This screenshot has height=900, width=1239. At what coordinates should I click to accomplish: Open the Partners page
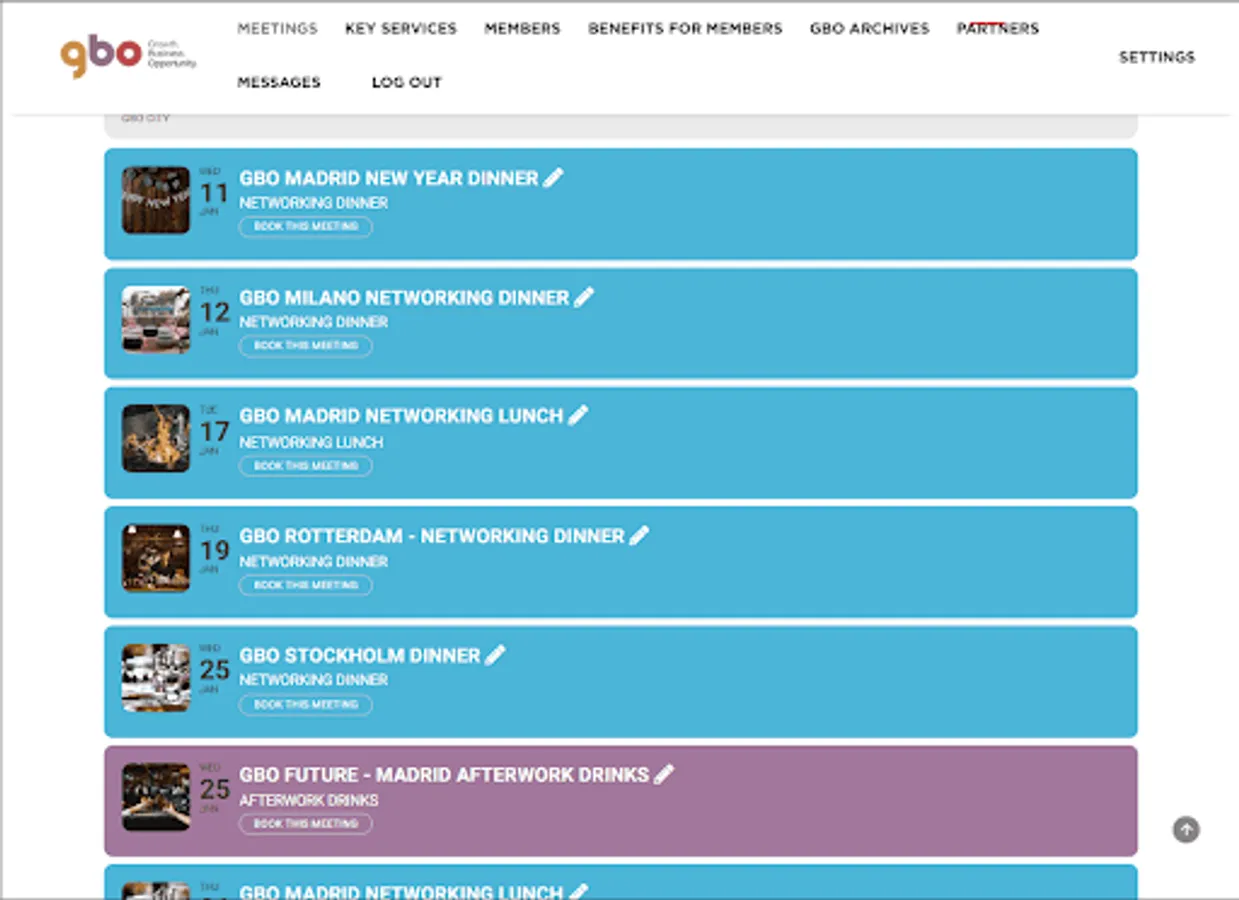(x=997, y=28)
